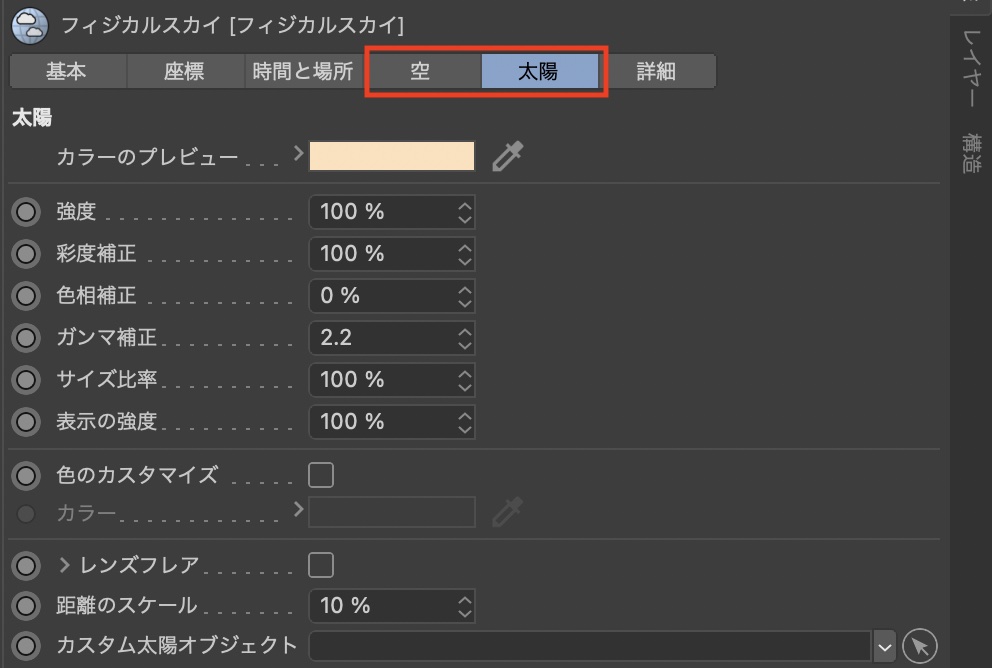Click the 表示の強度 stepper arrows
The width and height of the screenshot is (992, 668).
point(464,422)
